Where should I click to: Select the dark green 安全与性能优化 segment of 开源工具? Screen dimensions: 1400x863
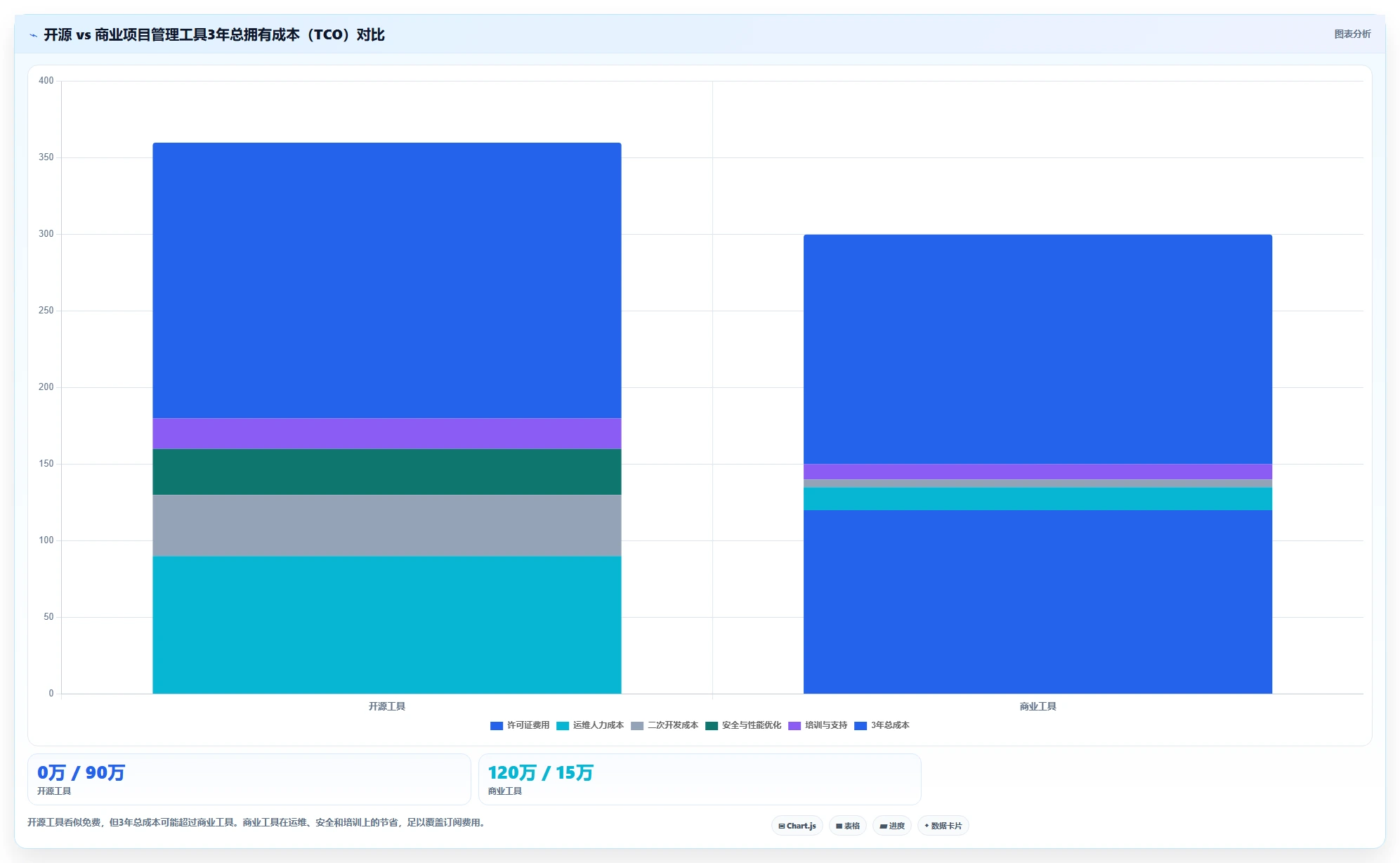click(x=387, y=472)
